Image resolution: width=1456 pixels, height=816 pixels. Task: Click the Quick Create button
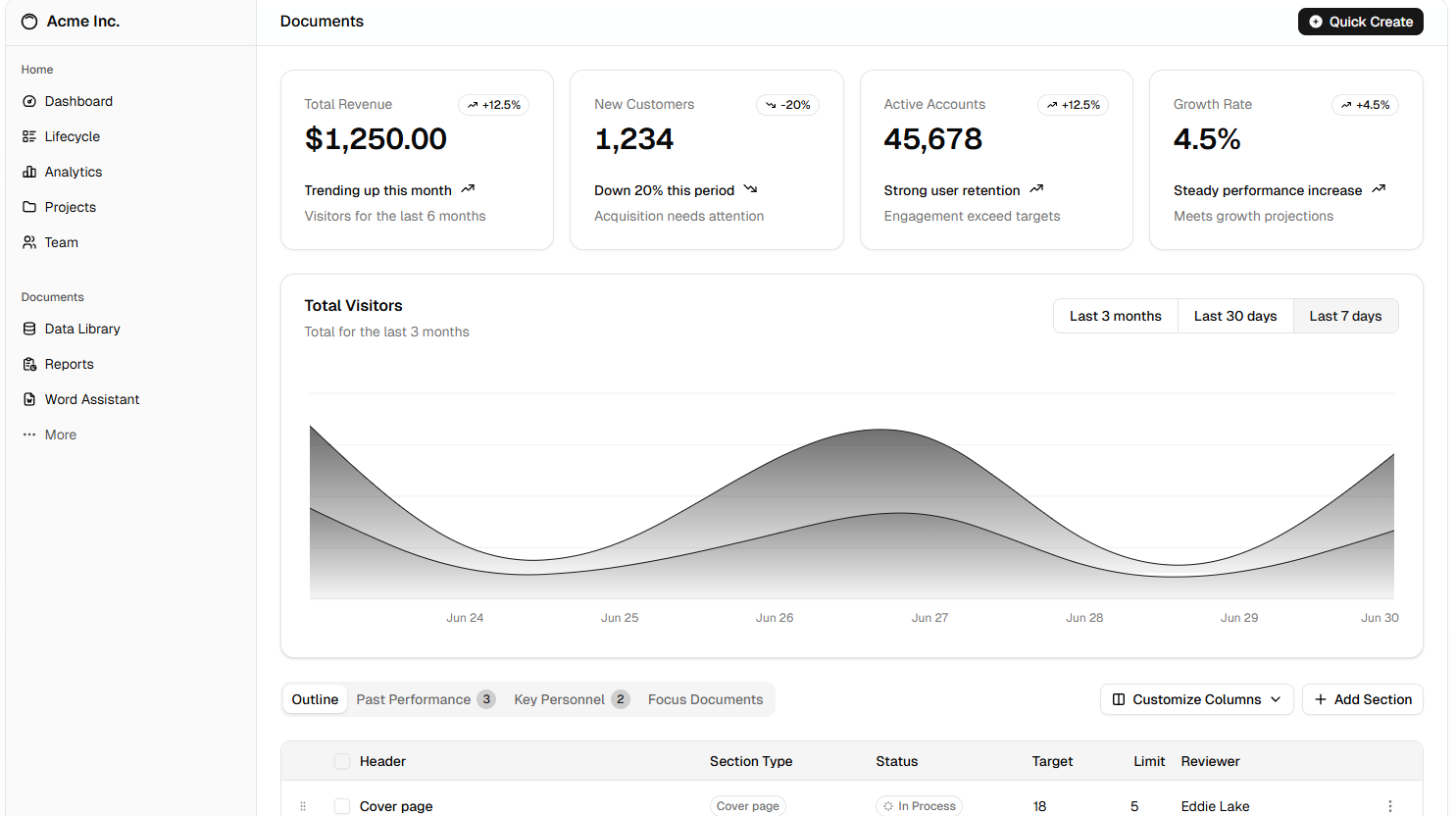coord(1360,22)
